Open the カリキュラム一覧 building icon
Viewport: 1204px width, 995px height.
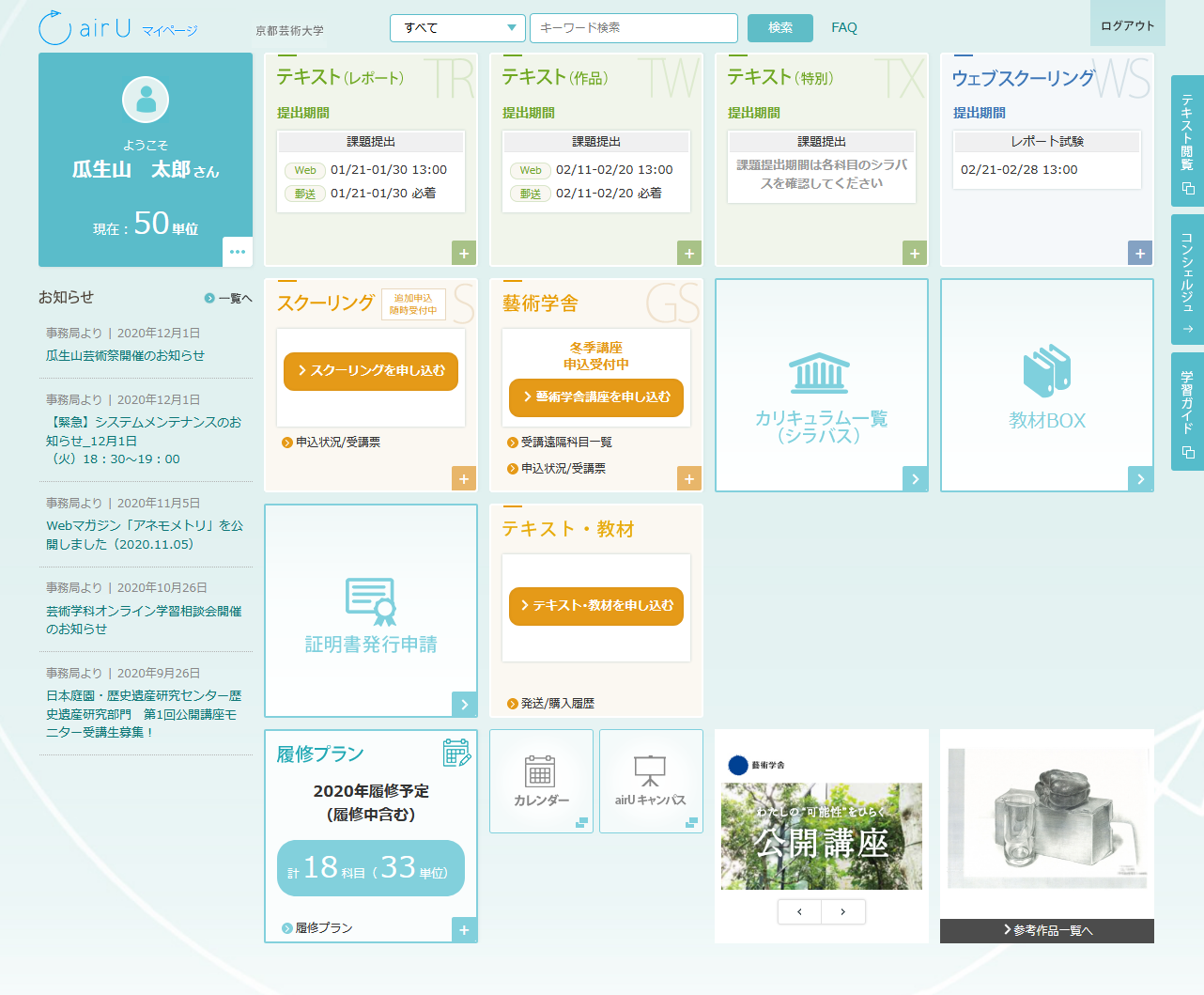820,373
